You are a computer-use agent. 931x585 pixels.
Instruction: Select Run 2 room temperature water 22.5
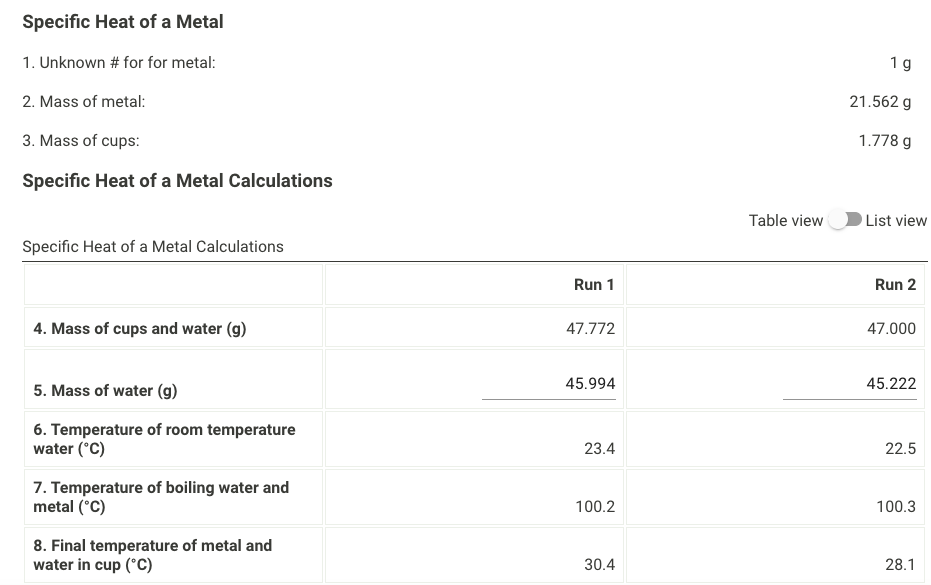(900, 448)
